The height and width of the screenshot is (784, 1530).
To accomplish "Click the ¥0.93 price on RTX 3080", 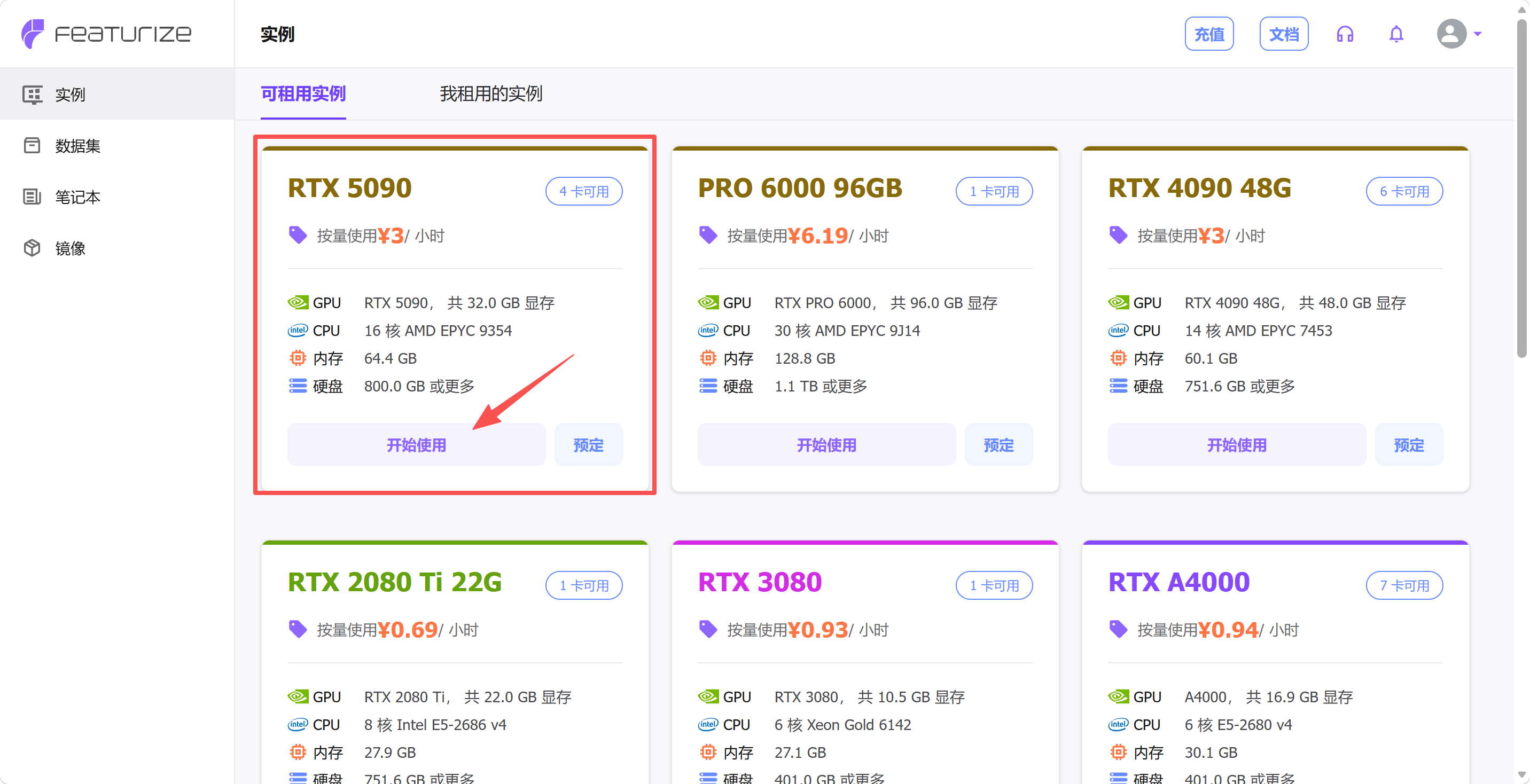I will (818, 630).
